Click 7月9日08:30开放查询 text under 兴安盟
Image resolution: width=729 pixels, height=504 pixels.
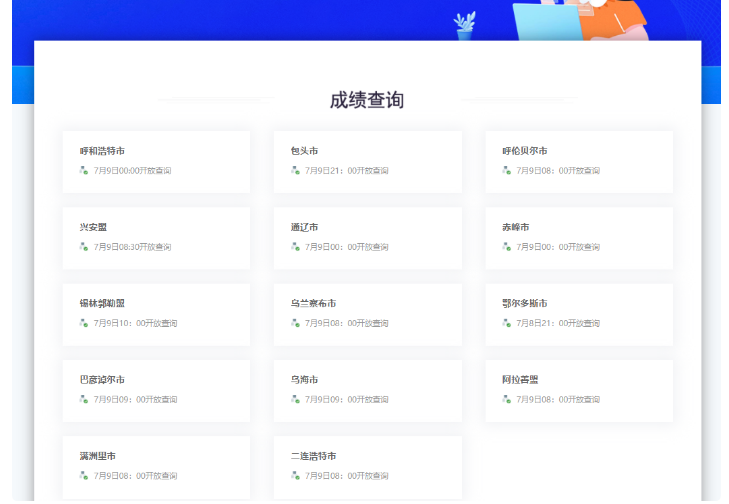coord(133,247)
